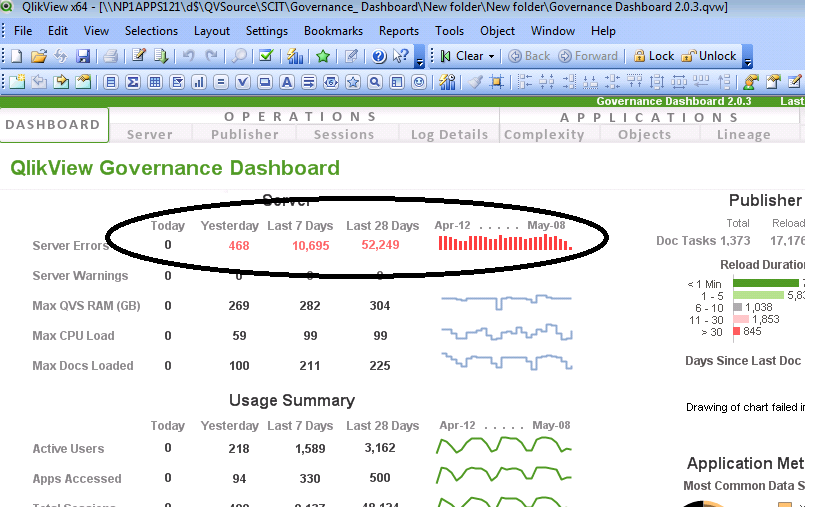
Task: Create a Table Box grid icon
Action: tap(155, 82)
